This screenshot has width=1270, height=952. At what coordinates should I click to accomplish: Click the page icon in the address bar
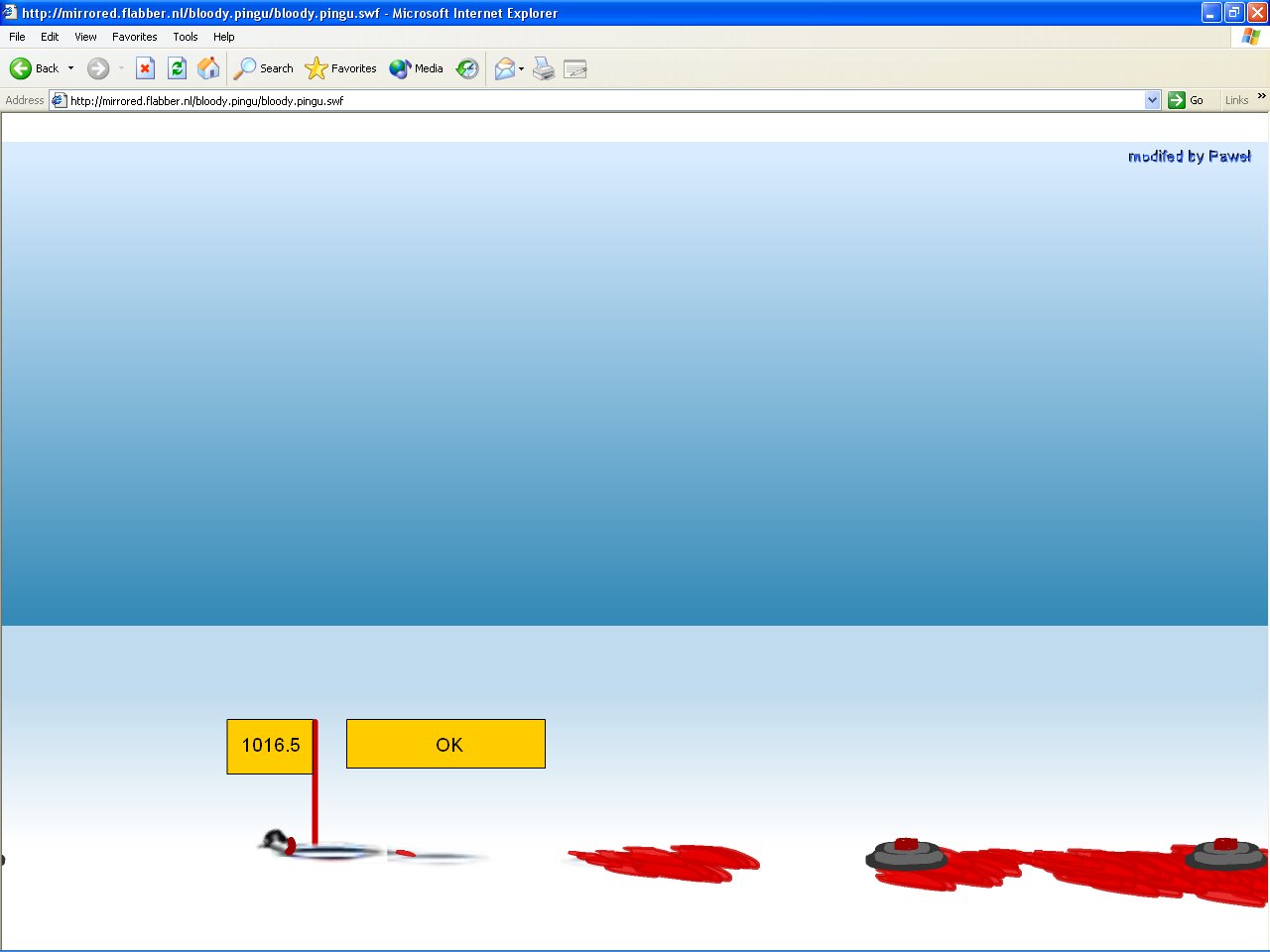pyautogui.click(x=59, y=100)
